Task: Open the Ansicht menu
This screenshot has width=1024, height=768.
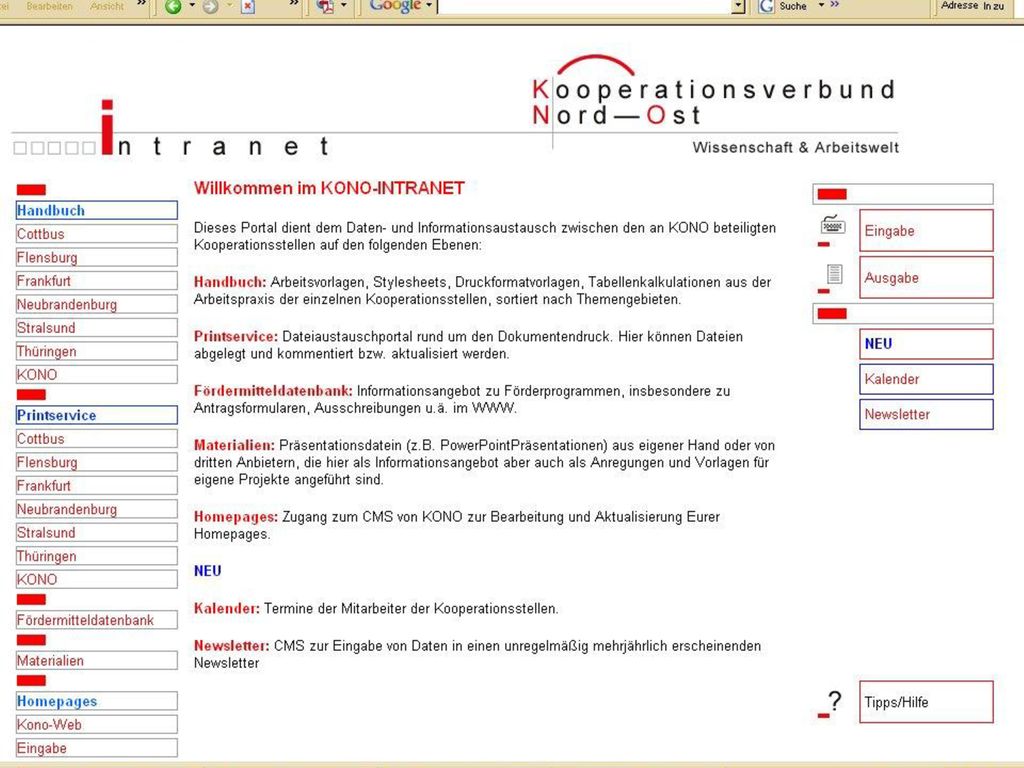Action: [x=107, y=6]
